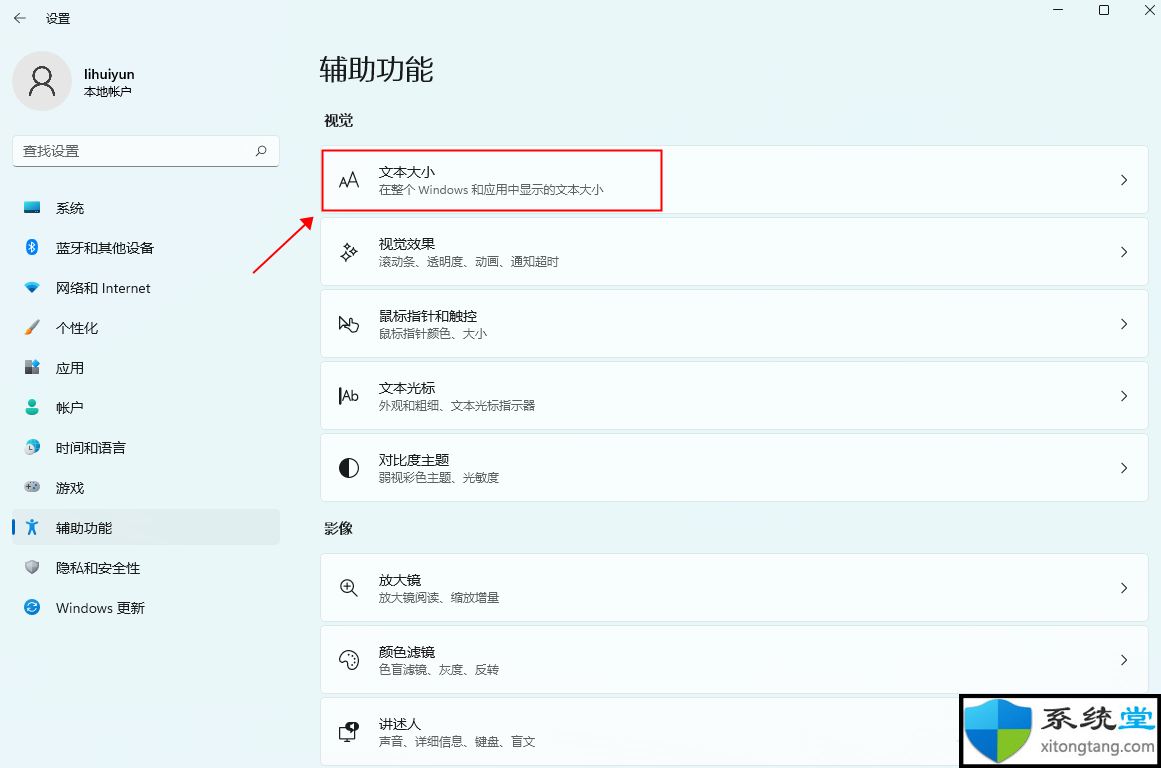Click the lihuiyun account name
This screenshot has width=1161, height=768.
109,74
